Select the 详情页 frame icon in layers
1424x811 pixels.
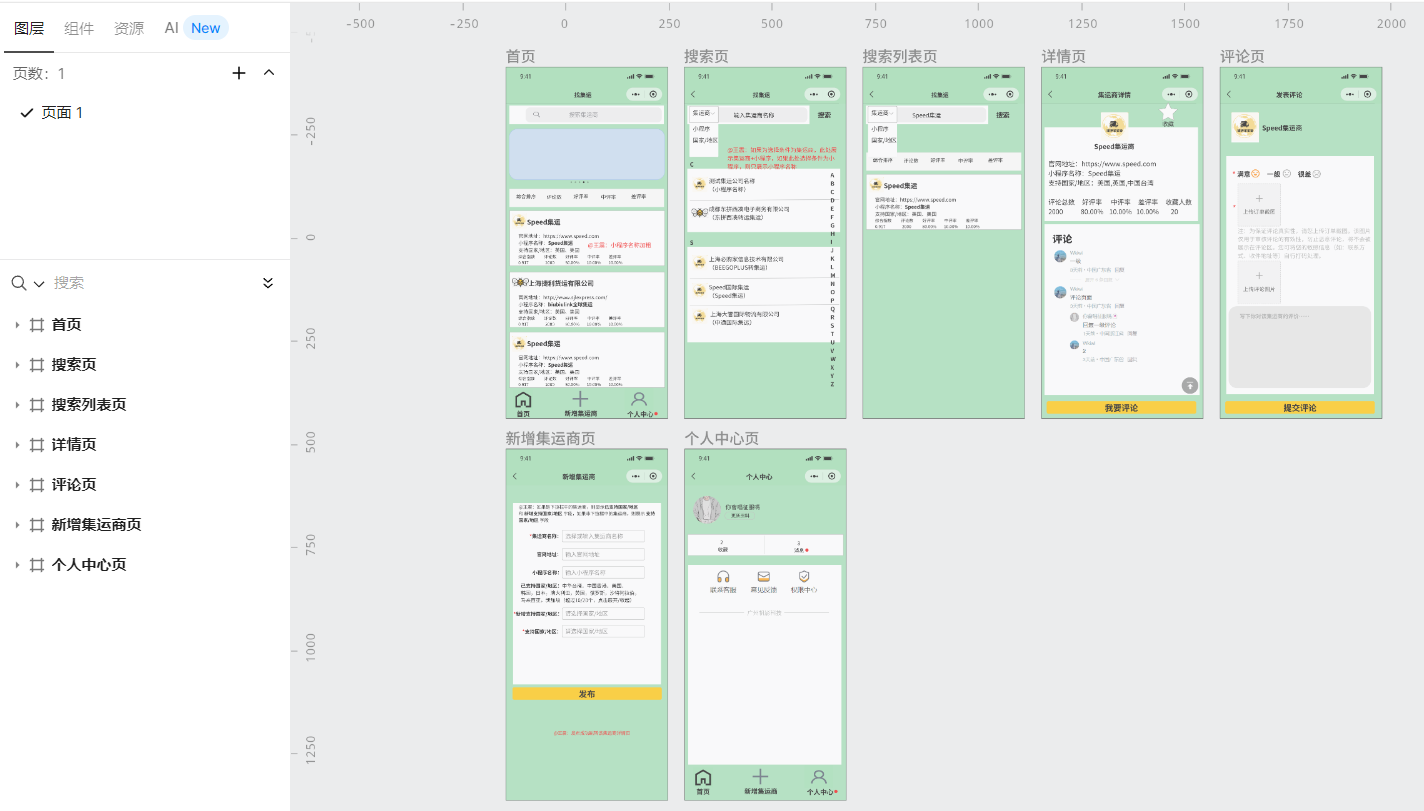[x=37, y=445]
